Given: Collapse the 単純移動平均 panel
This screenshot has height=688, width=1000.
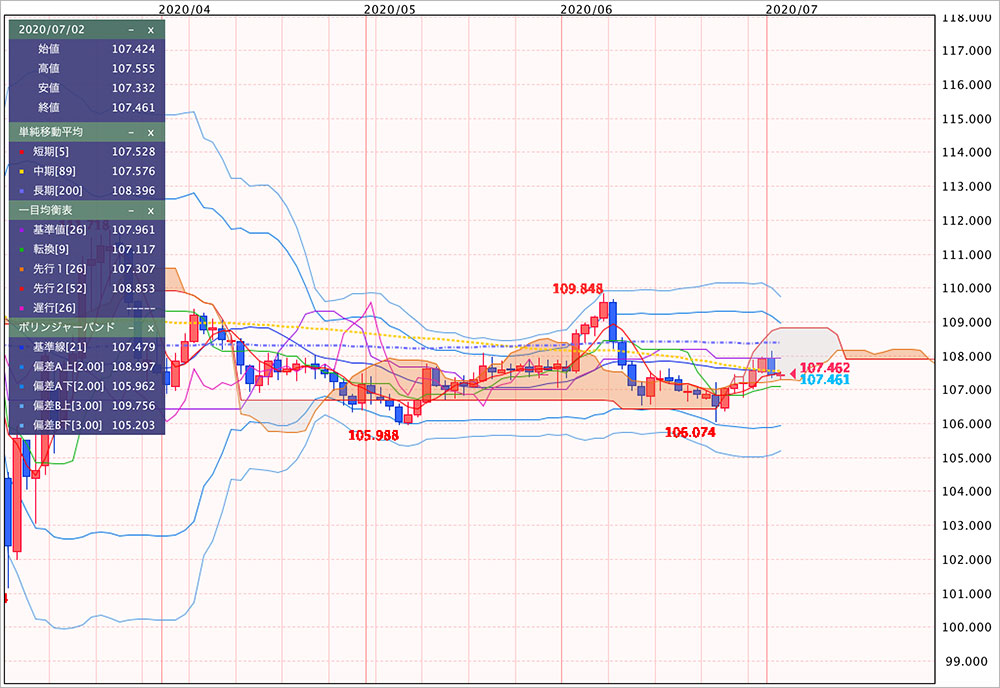Looking at the screenshot, I should pos(131,132).
